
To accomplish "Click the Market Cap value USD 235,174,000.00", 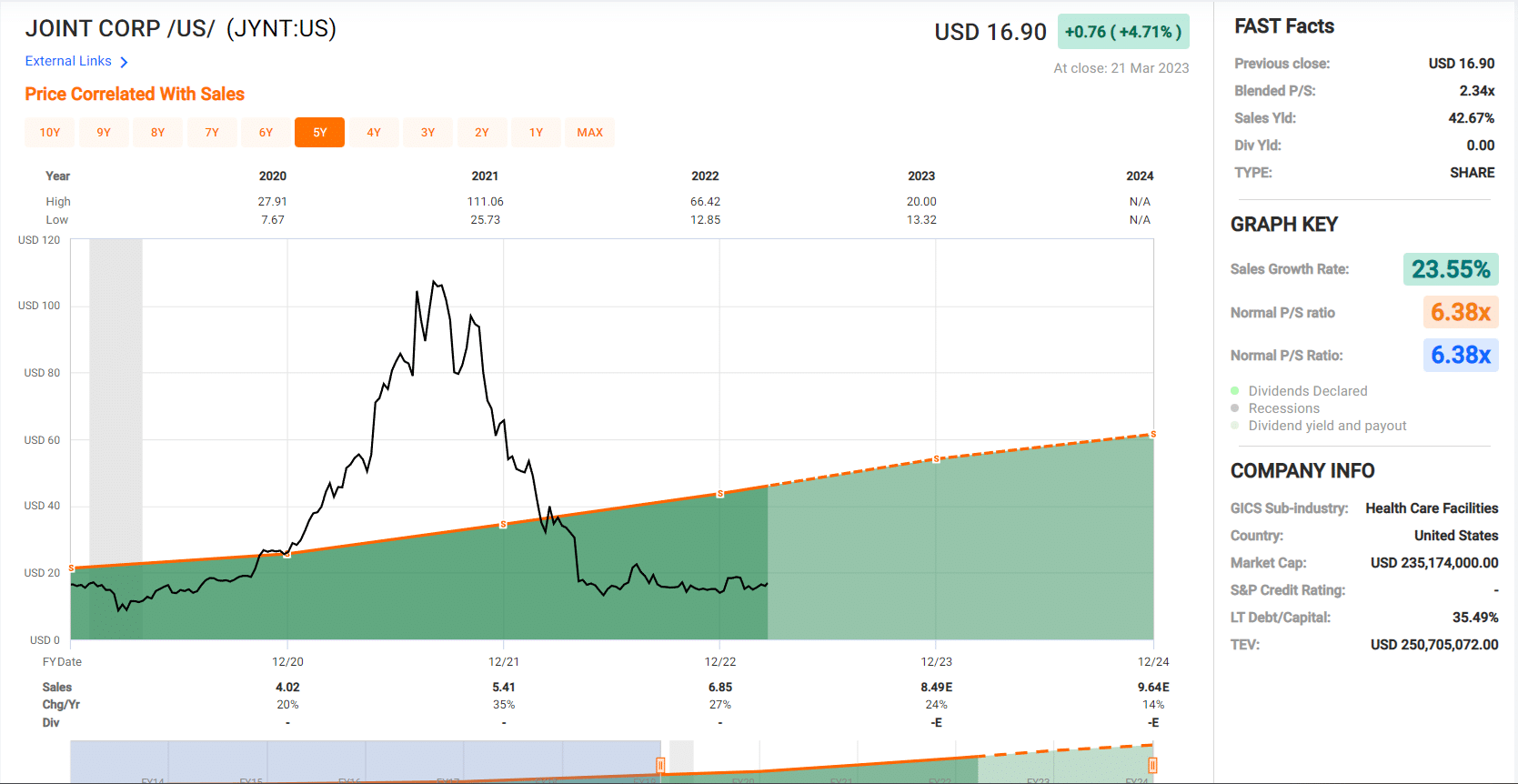I will (1434, 563).
